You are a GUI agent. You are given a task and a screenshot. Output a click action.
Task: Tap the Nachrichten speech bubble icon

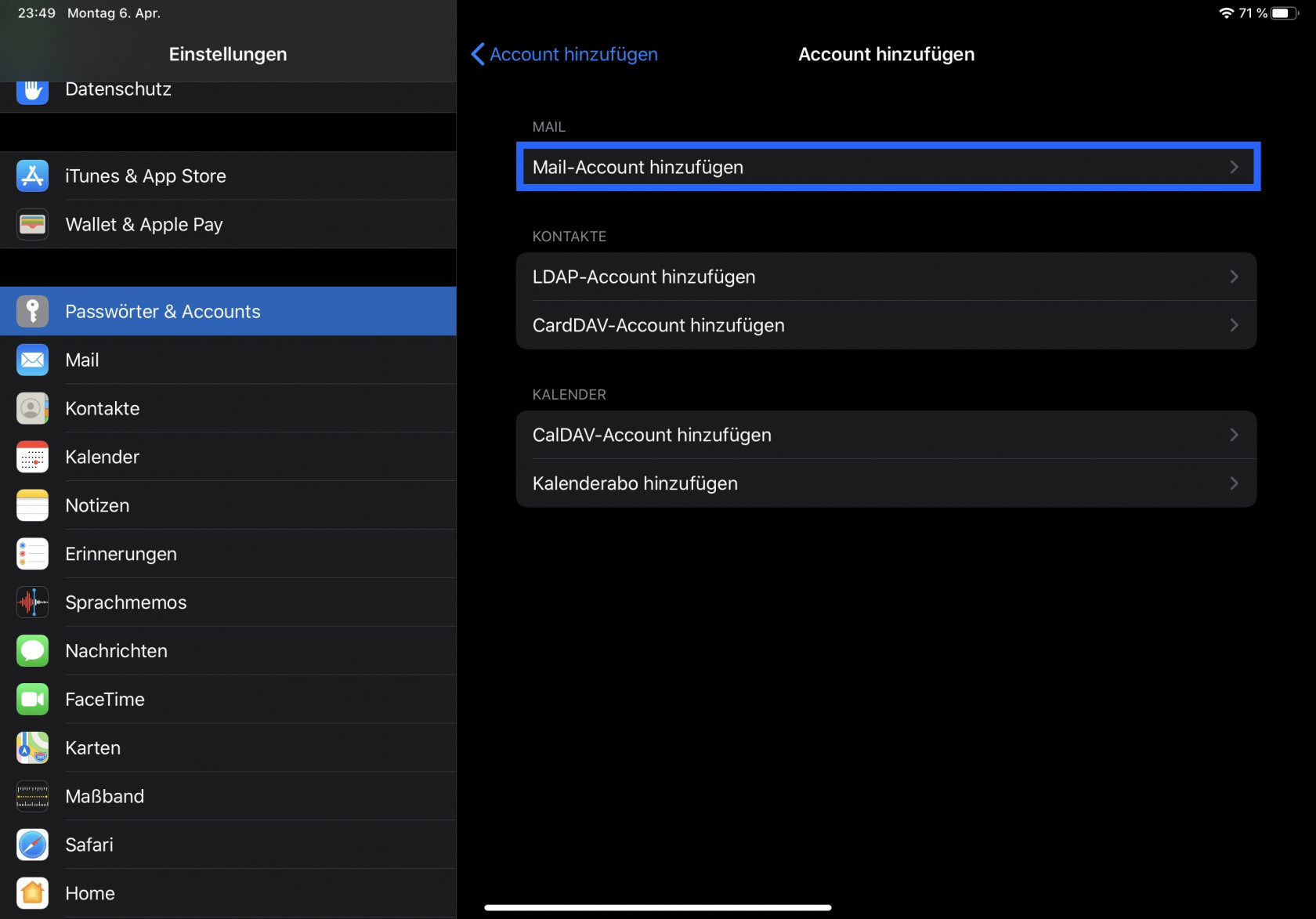[x=32, y=651]
